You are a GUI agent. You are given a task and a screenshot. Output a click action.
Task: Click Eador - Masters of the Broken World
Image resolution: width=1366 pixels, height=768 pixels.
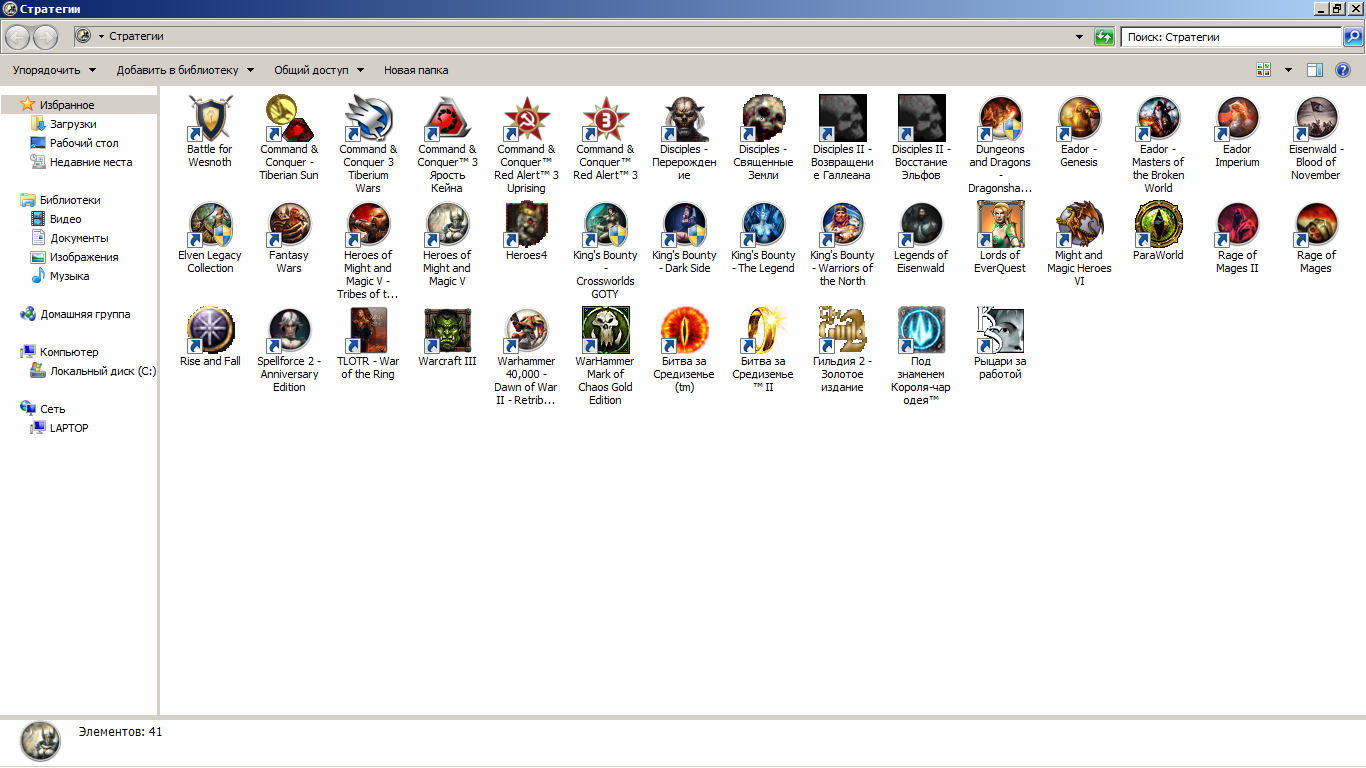pyautogui.click(x=1158, y=119)
